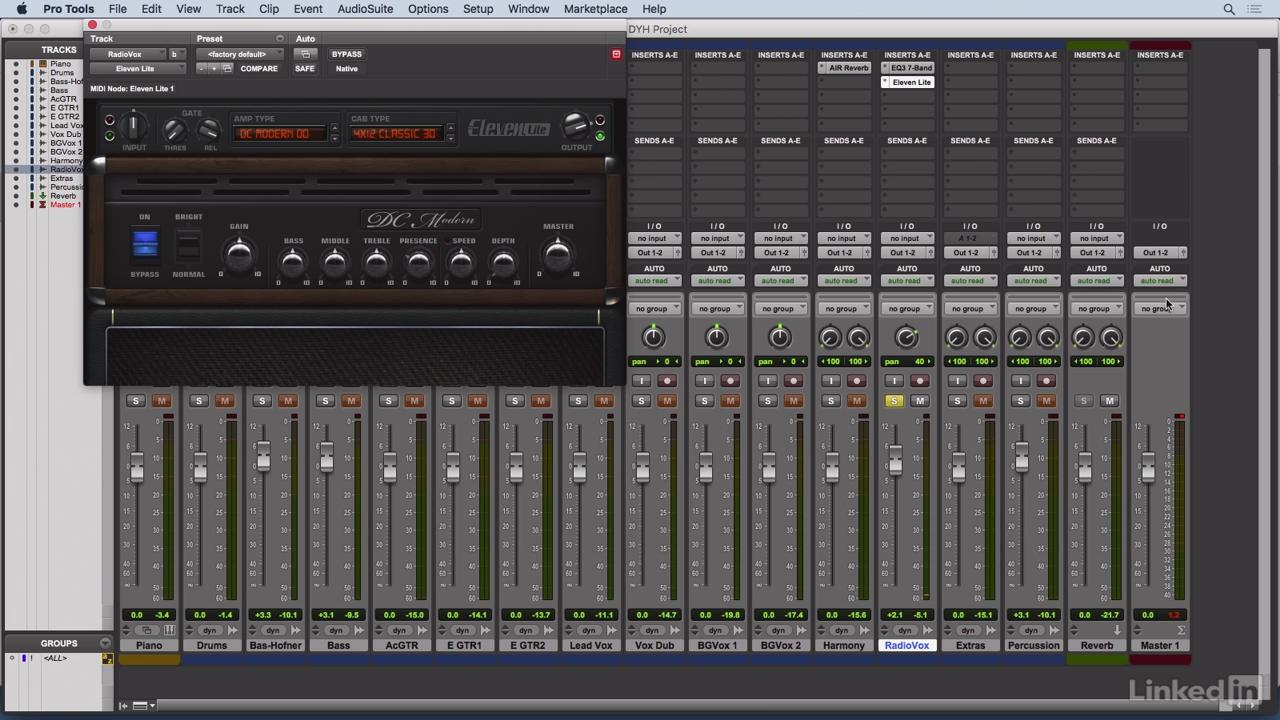This screenshot has height=720, width=1280.
Task: Open the Groups panel dropdown arrow
Action: tap(105, 643)
